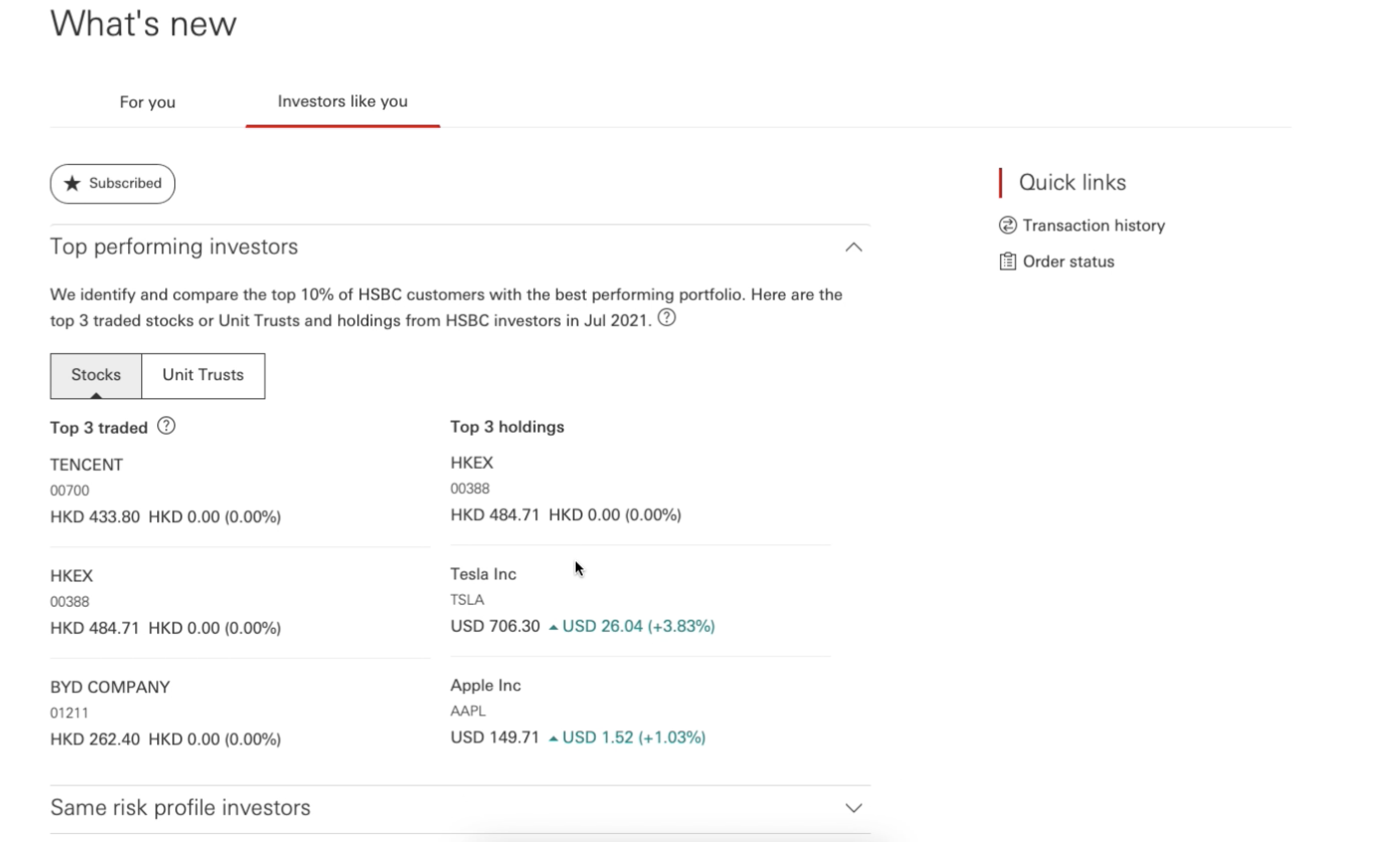Select the Stocks toggle
Image resolution: width=1400 pixels, height=842 pixels.
(x=96, y=375)
